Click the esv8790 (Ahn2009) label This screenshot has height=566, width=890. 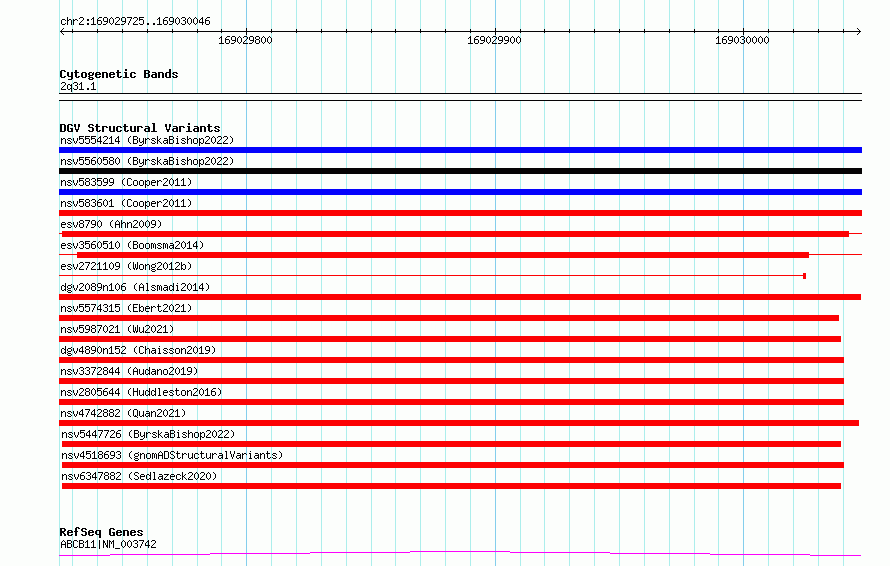coord(111,224)
